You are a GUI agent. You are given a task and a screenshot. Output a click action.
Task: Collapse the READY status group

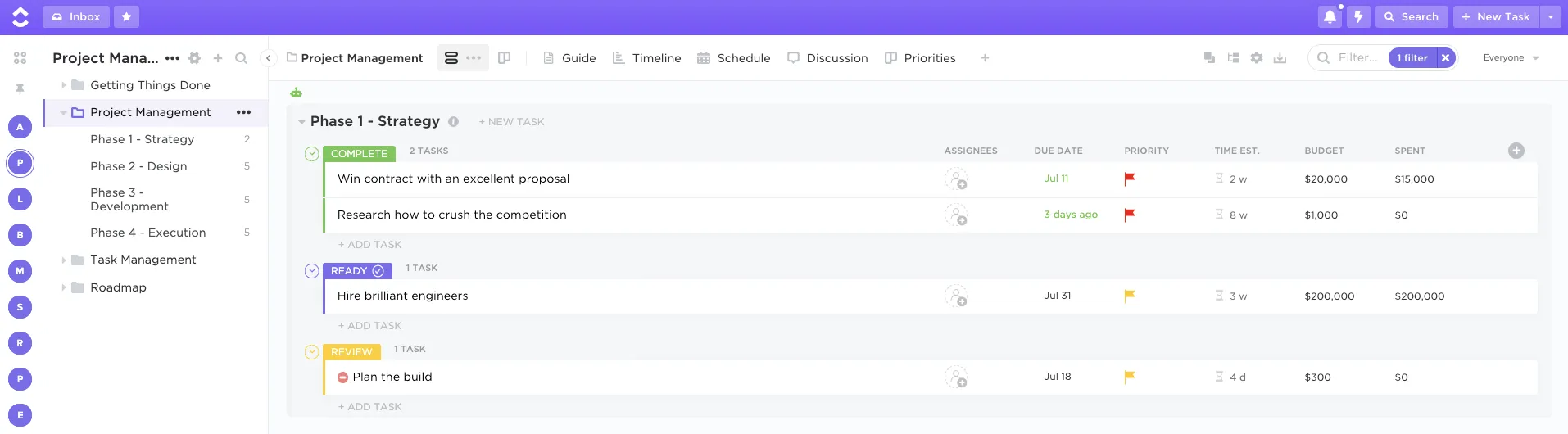312,271
